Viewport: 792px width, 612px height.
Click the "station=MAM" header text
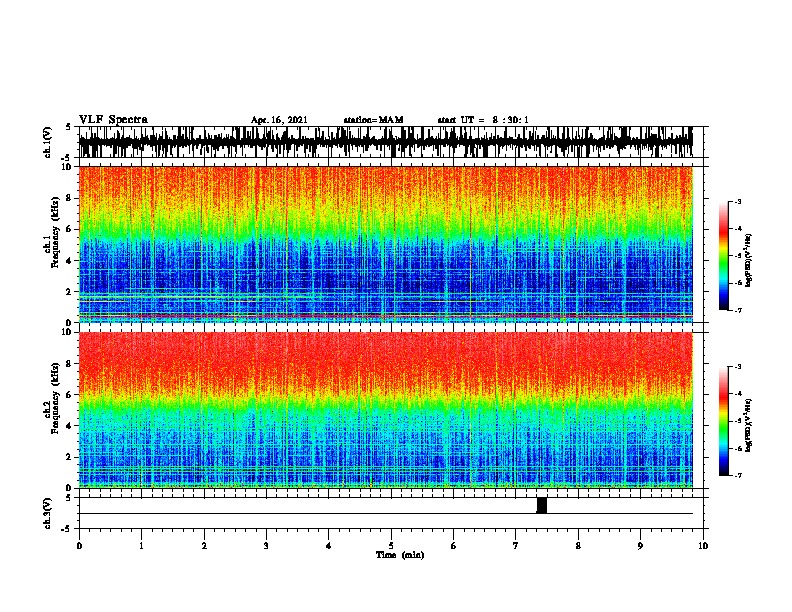pyautogui.click(x=373, y=120)
